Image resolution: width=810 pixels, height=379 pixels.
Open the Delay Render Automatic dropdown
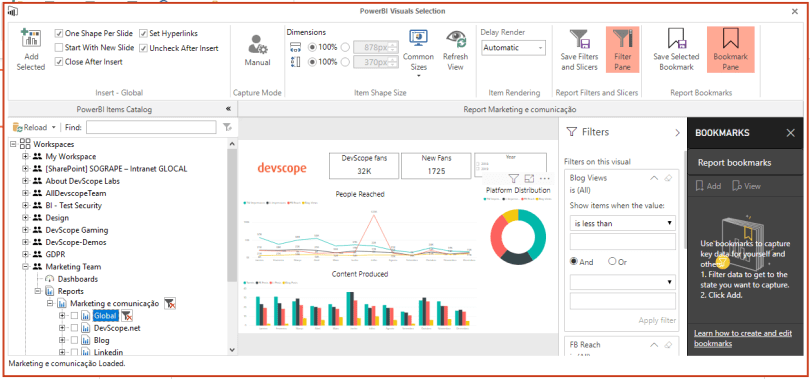(513, 48)
